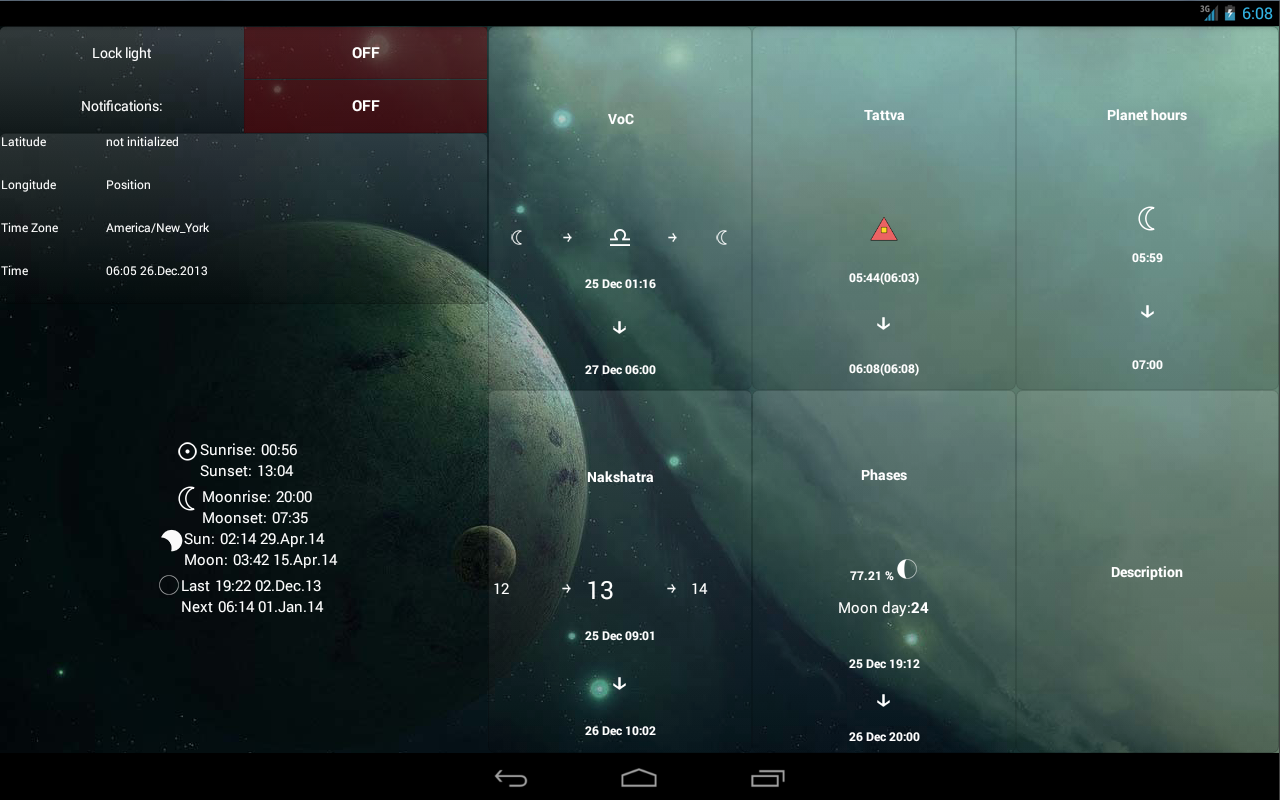Tap the Phases end time '26 Dec 20:00'
1280x800 pixels.
click(x=884, y=737)
